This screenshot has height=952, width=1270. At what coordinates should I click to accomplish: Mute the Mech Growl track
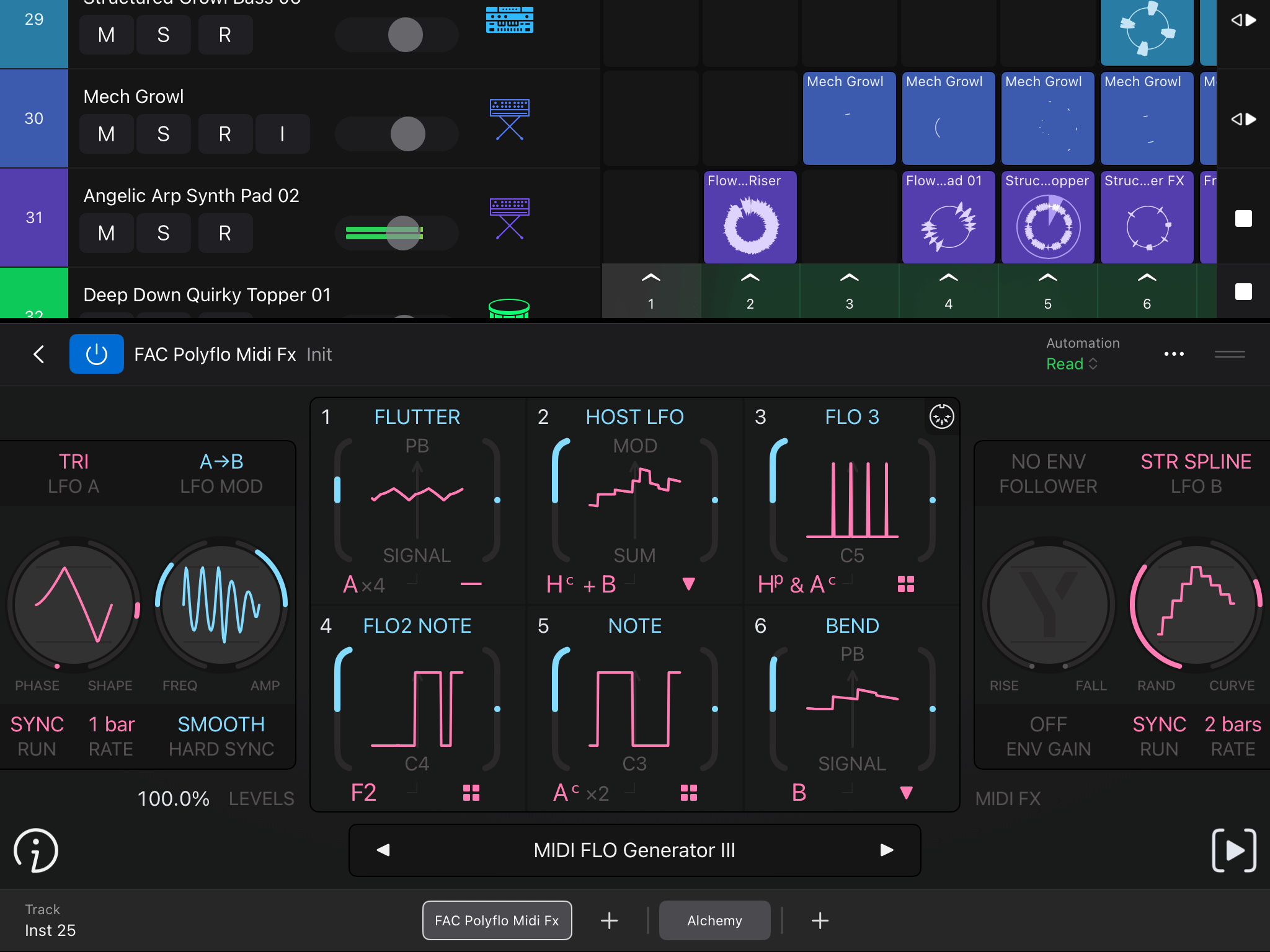(107, 134)
